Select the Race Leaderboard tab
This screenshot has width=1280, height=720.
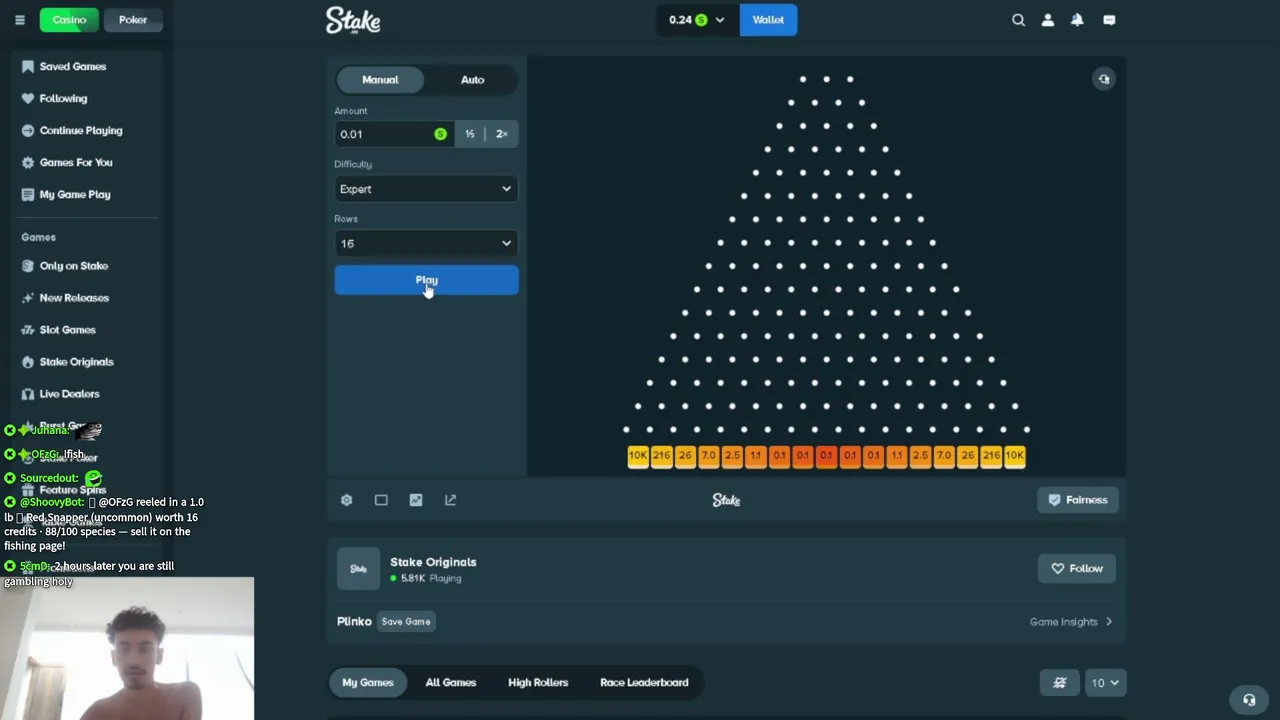644,683
